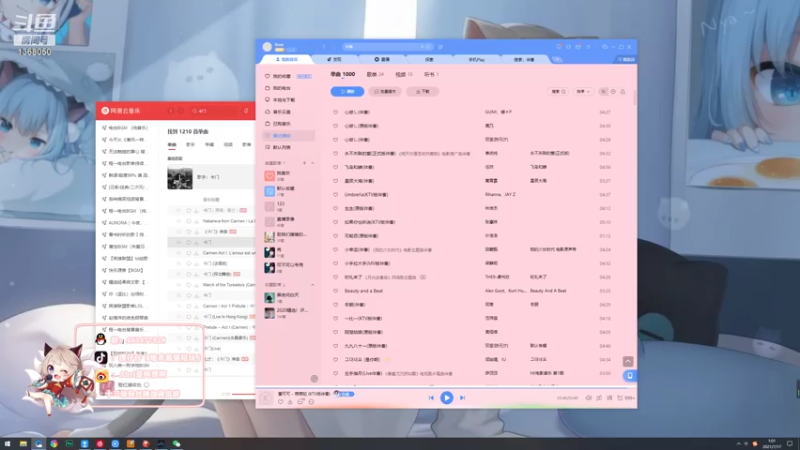Click the blue 播放 play-all button
The width and height of the screenshot is (800, 450).
[347, 91]
